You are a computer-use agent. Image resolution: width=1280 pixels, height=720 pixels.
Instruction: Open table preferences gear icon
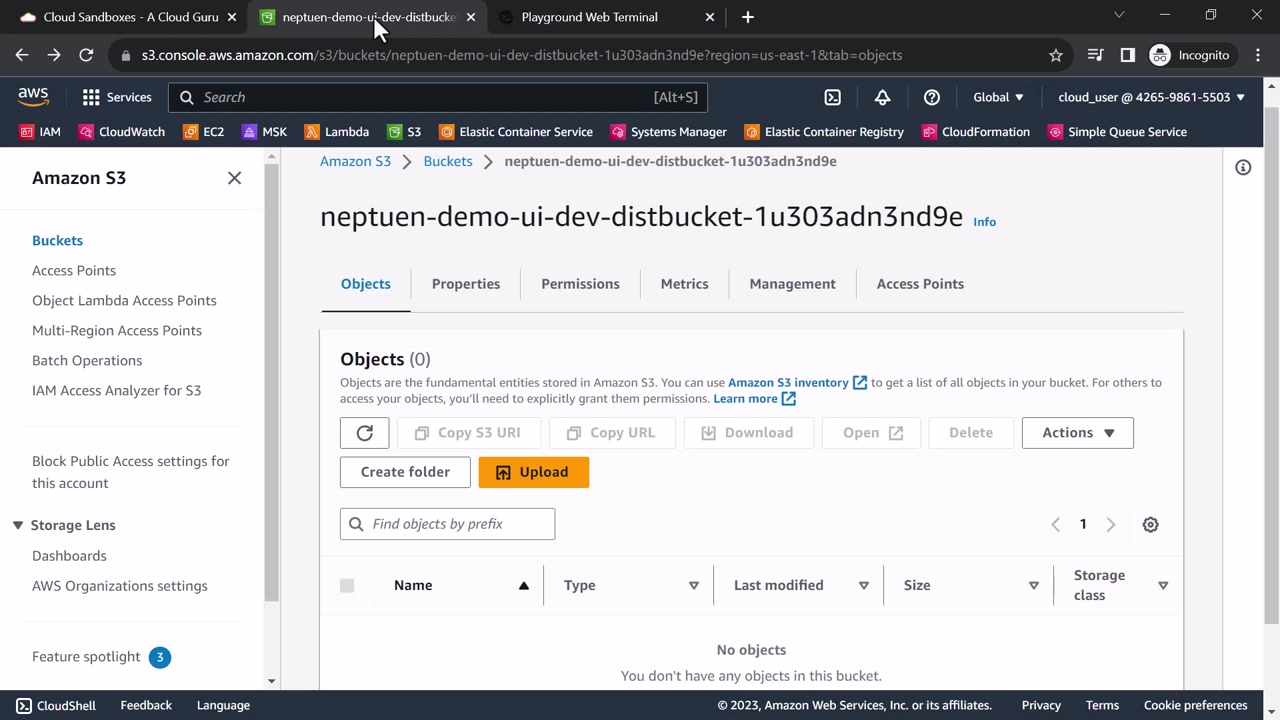pyautogui.click(x=1150, y=524)
